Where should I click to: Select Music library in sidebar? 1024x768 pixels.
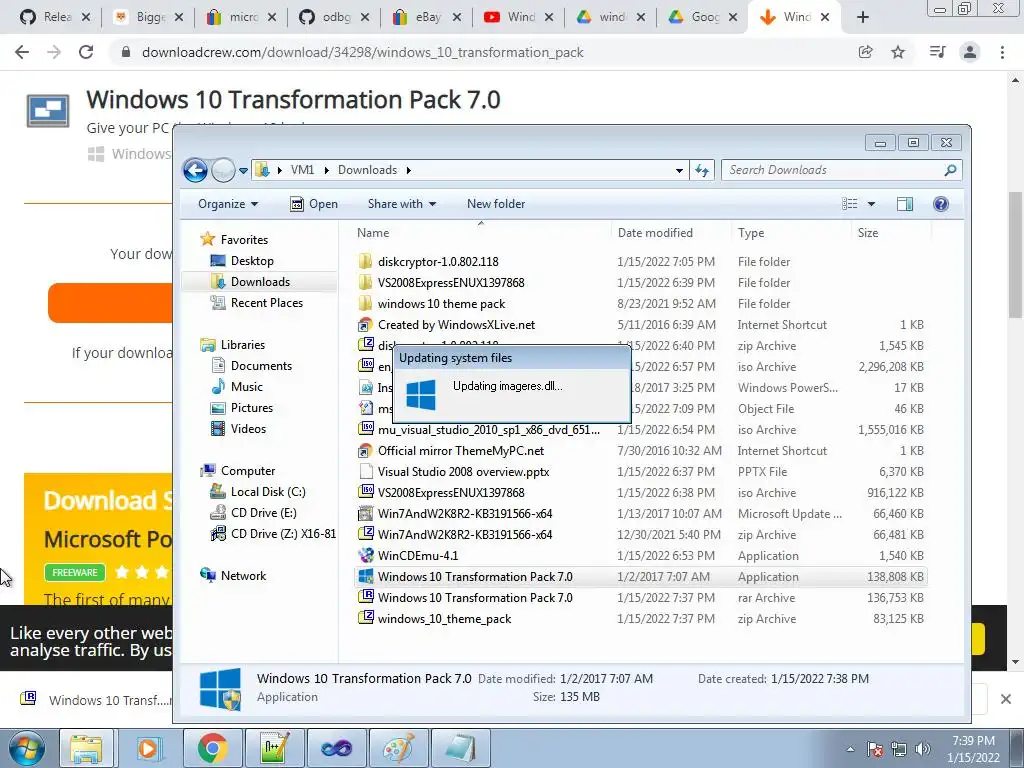click(x=246, y=387)
